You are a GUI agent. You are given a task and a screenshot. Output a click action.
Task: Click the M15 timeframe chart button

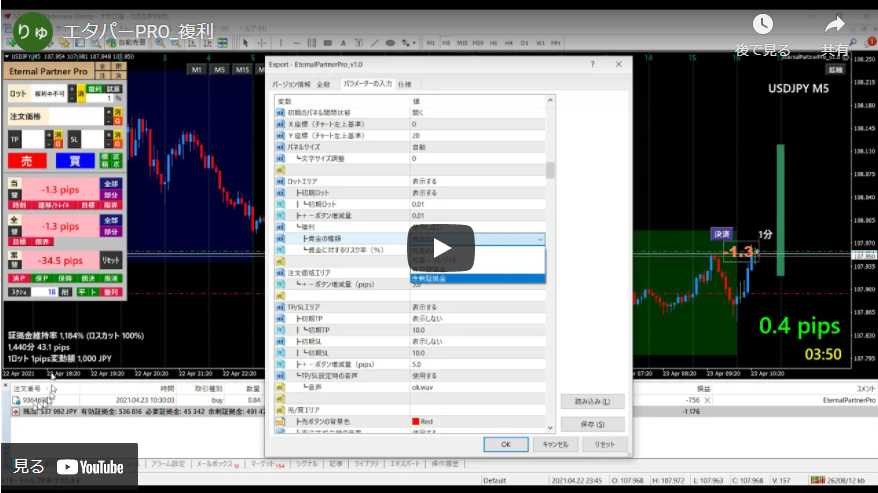[x=242, y=69]
